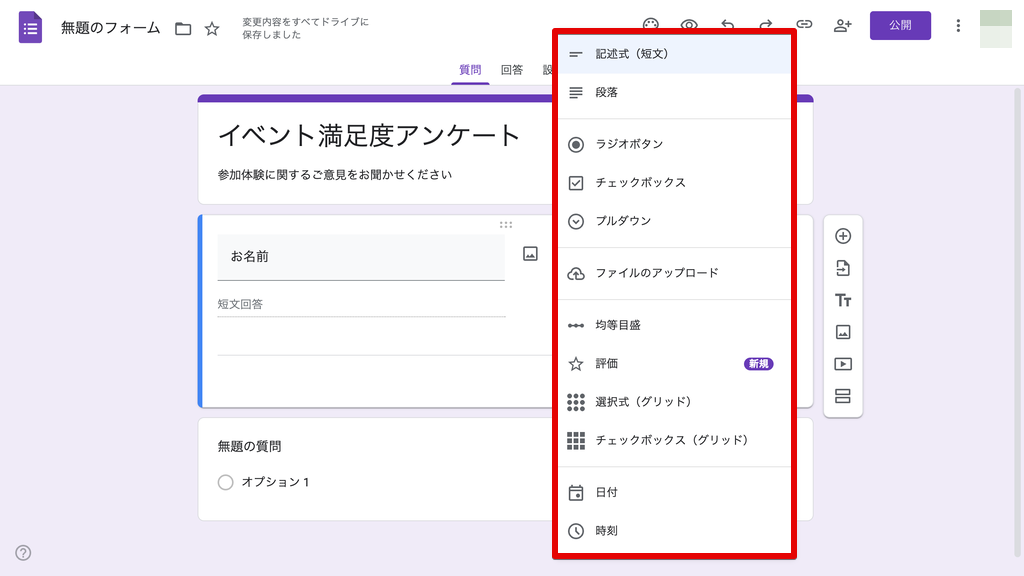Star this form as a favorite
Viewport: 1024px width, 576px height.
[212, 29]
